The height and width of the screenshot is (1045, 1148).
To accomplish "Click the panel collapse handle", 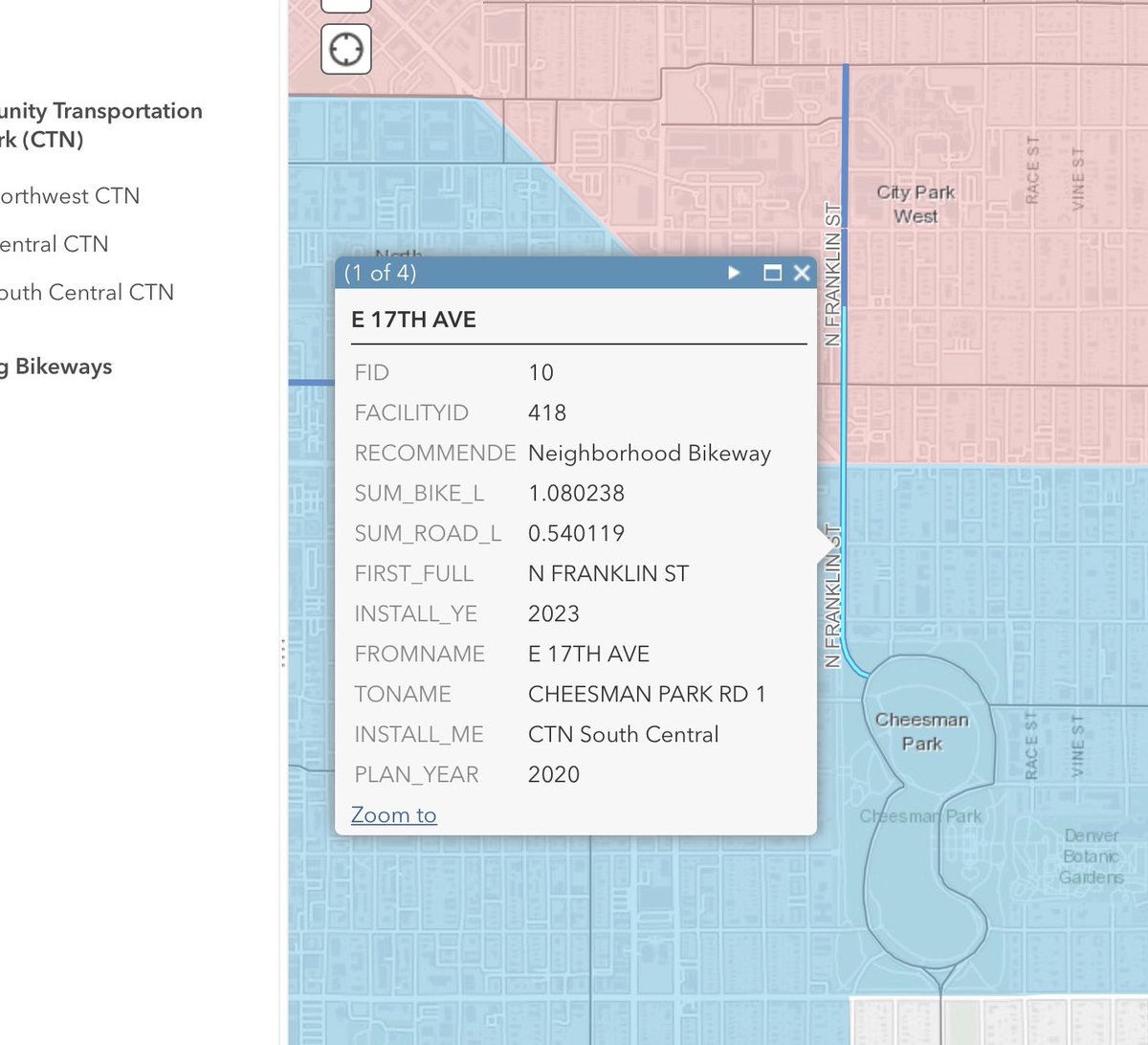I will [x=283, y=654].
